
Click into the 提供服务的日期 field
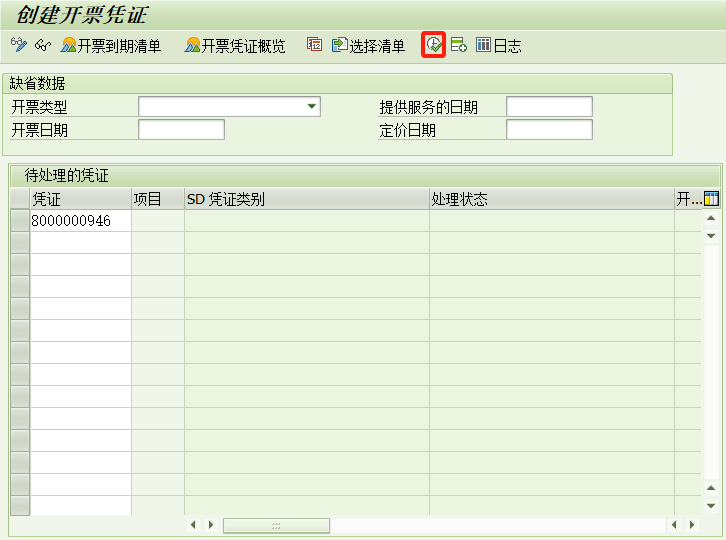(549, 107)
